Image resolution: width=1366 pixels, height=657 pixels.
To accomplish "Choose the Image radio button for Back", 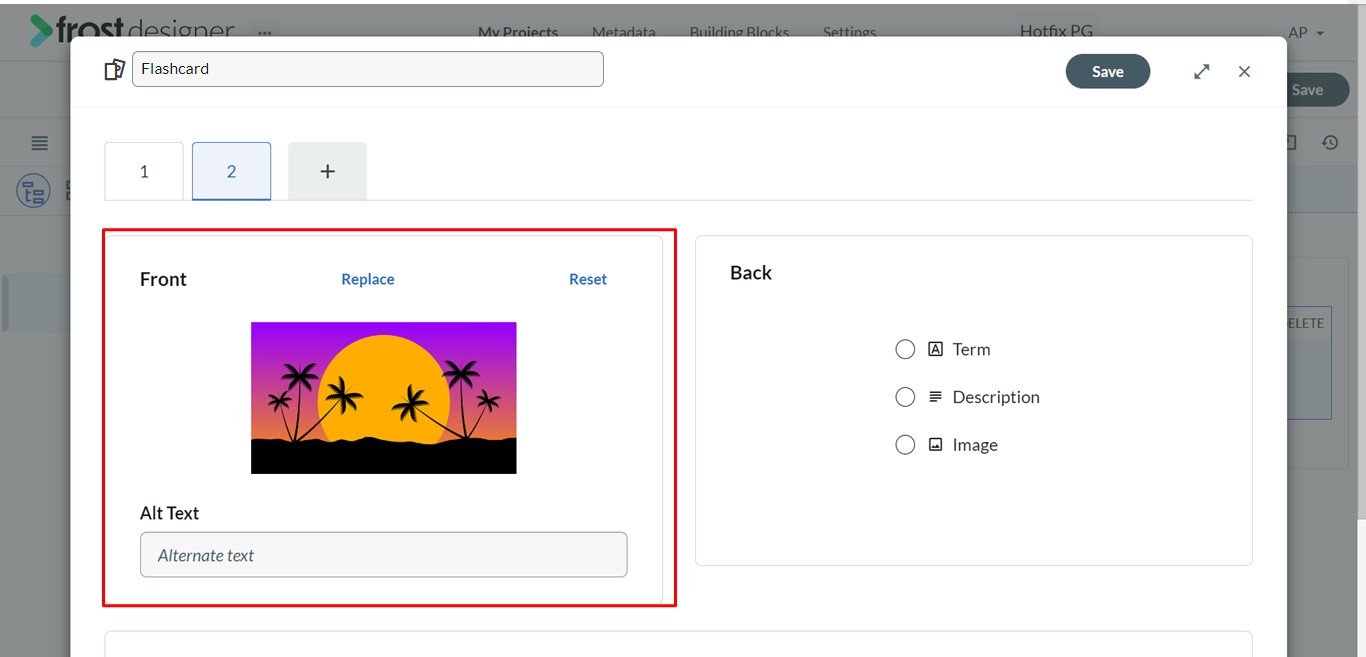I will pos(905,445).
